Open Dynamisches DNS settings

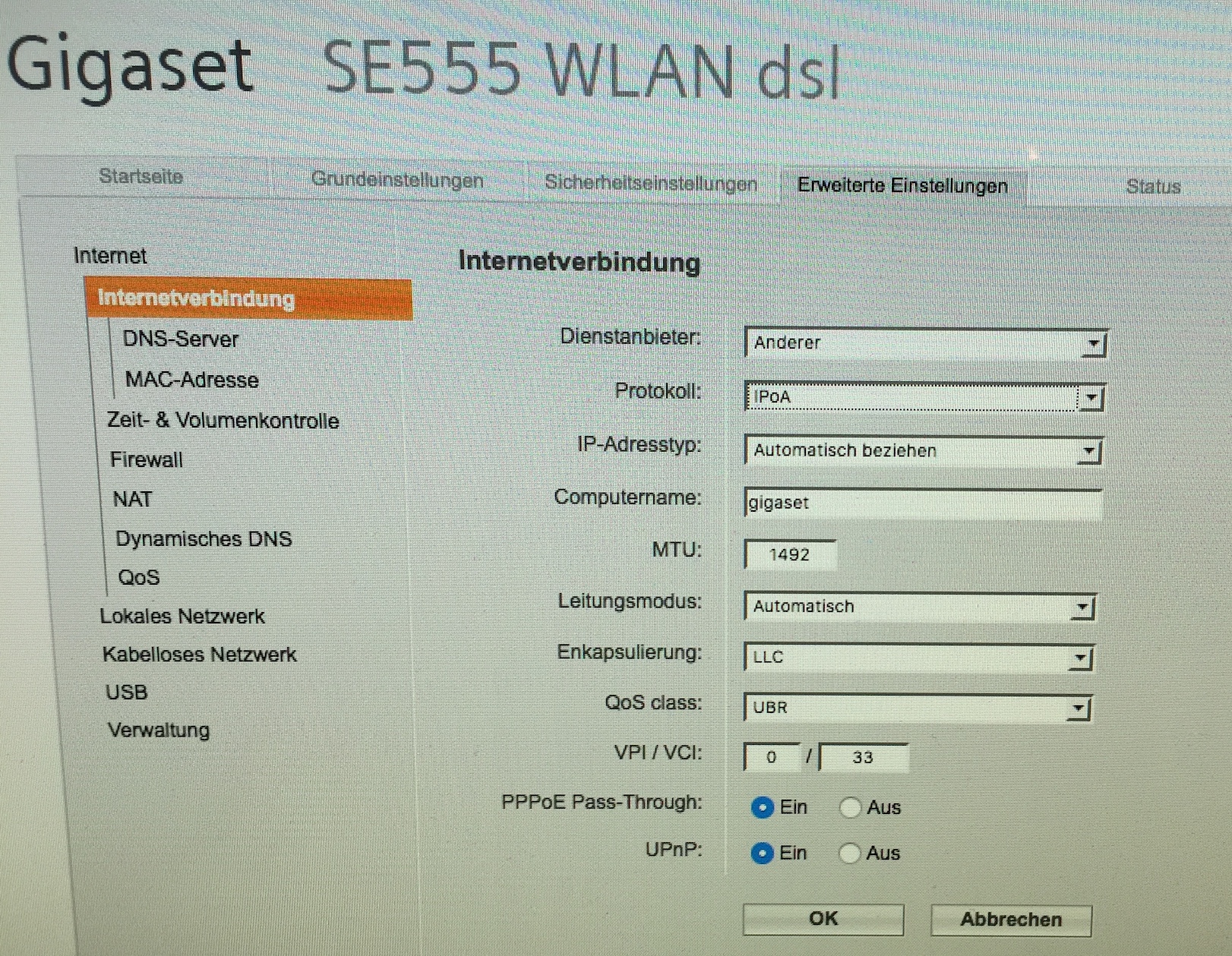pos(204,538)
